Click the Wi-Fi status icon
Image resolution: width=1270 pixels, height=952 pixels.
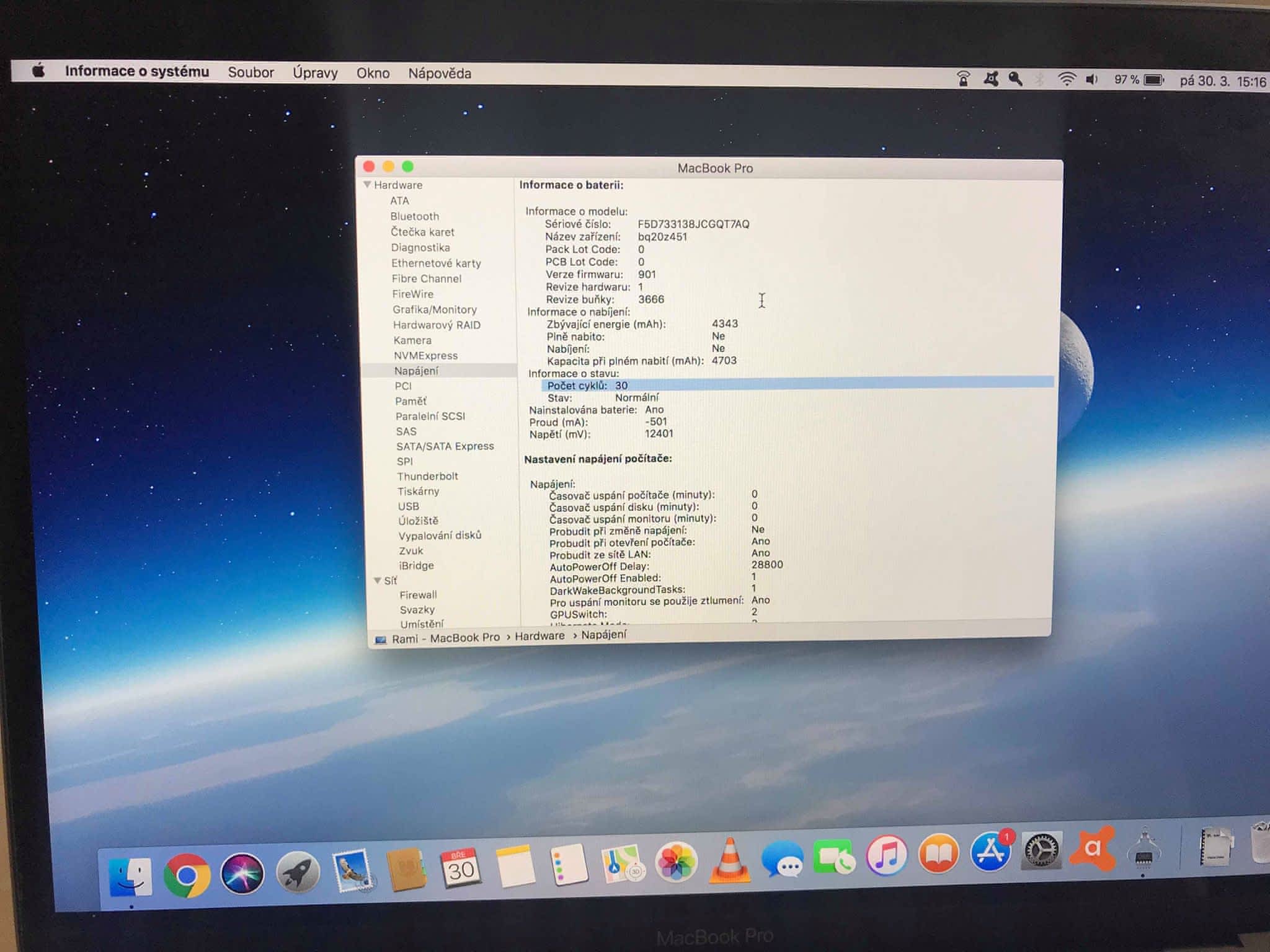tap(1067, 79)
